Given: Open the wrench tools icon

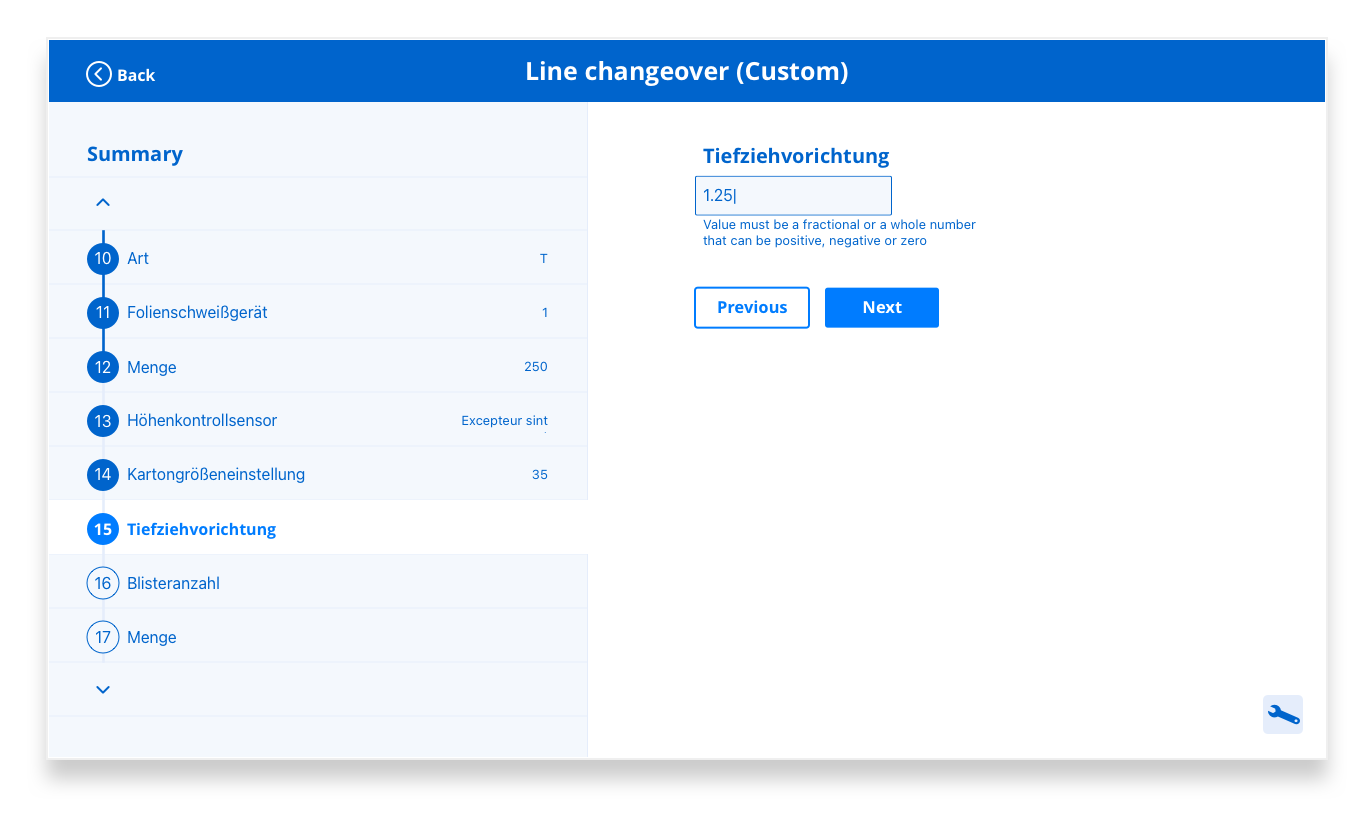Looking at the screenshot, I should (1282, 714).
